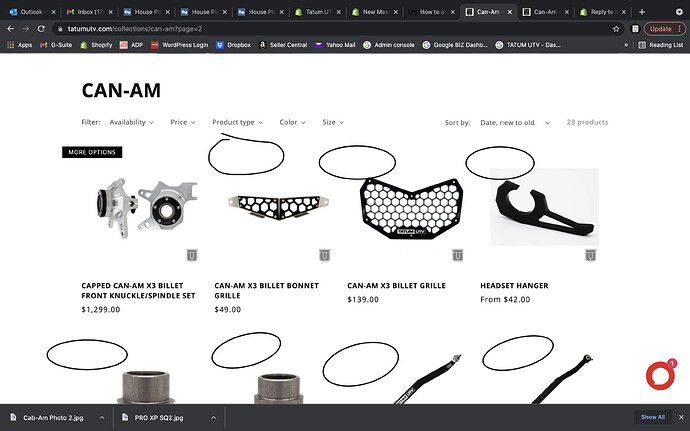Switch to the Outlook tab
This screenshot has height=431, width=690.
(32, 12)
